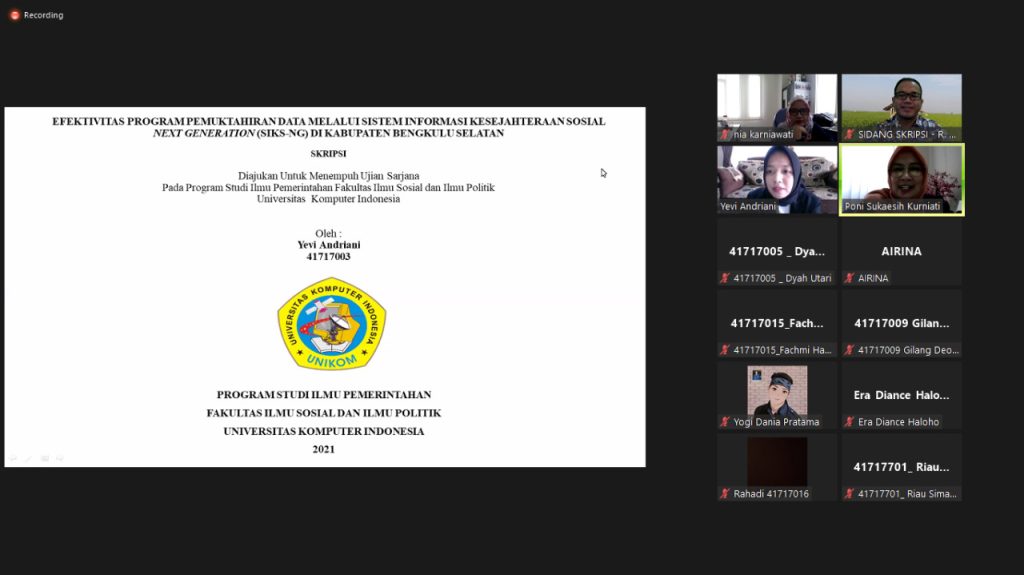Click the muted mic icon by Rahadi 41717016
The width and height of the screenshot is (1024, 575).
(x=724, y=494)
